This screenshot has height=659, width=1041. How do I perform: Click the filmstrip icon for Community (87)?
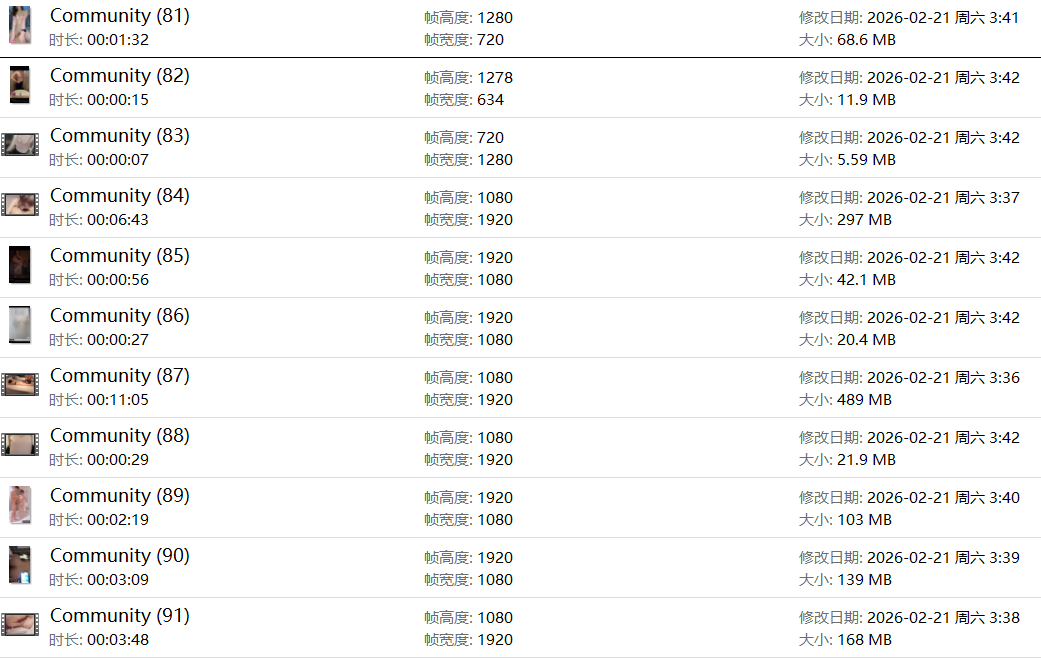tap(20, 385)
